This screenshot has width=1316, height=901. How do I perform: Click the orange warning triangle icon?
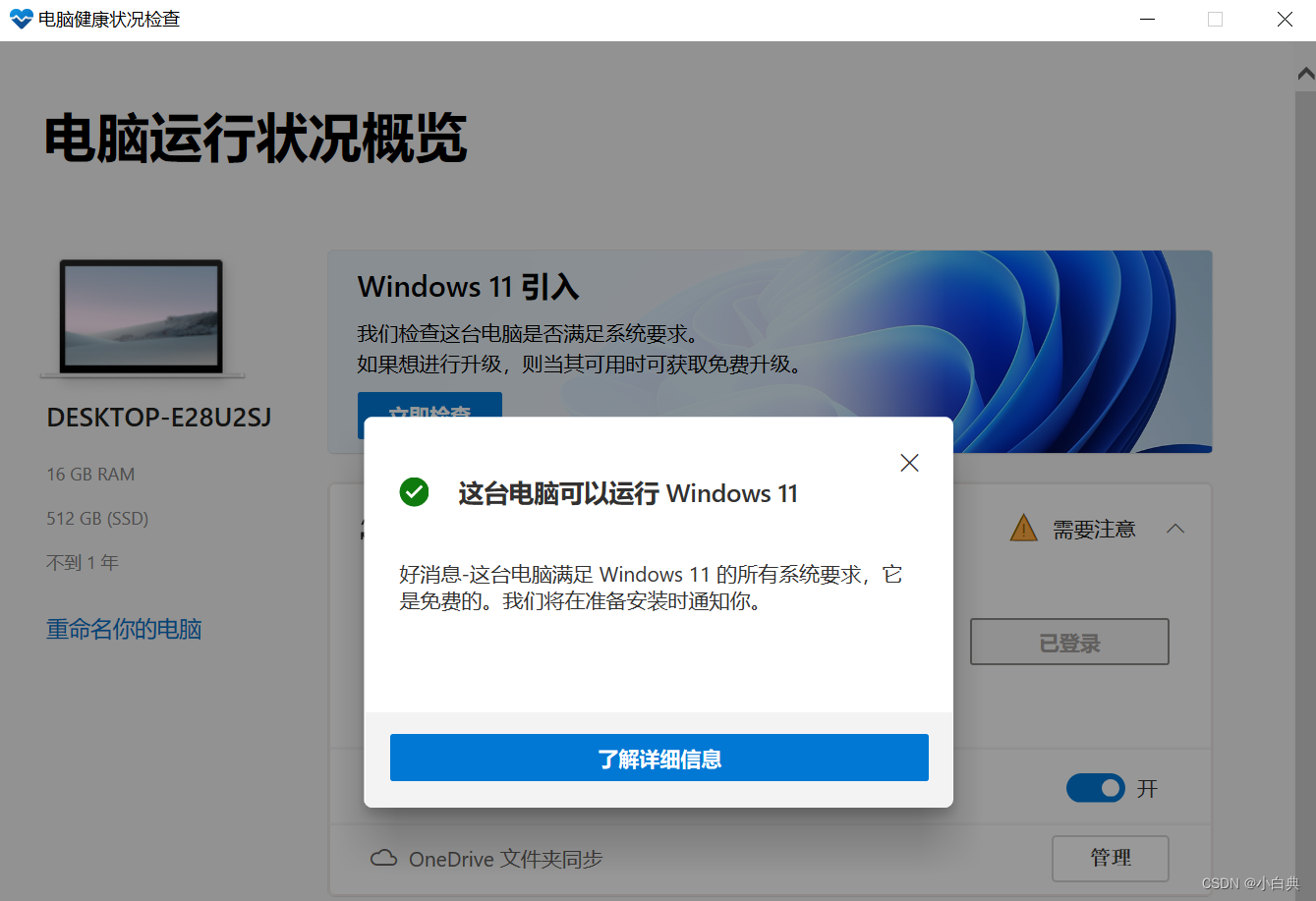pyautogui.click(x=1024, y=529)
